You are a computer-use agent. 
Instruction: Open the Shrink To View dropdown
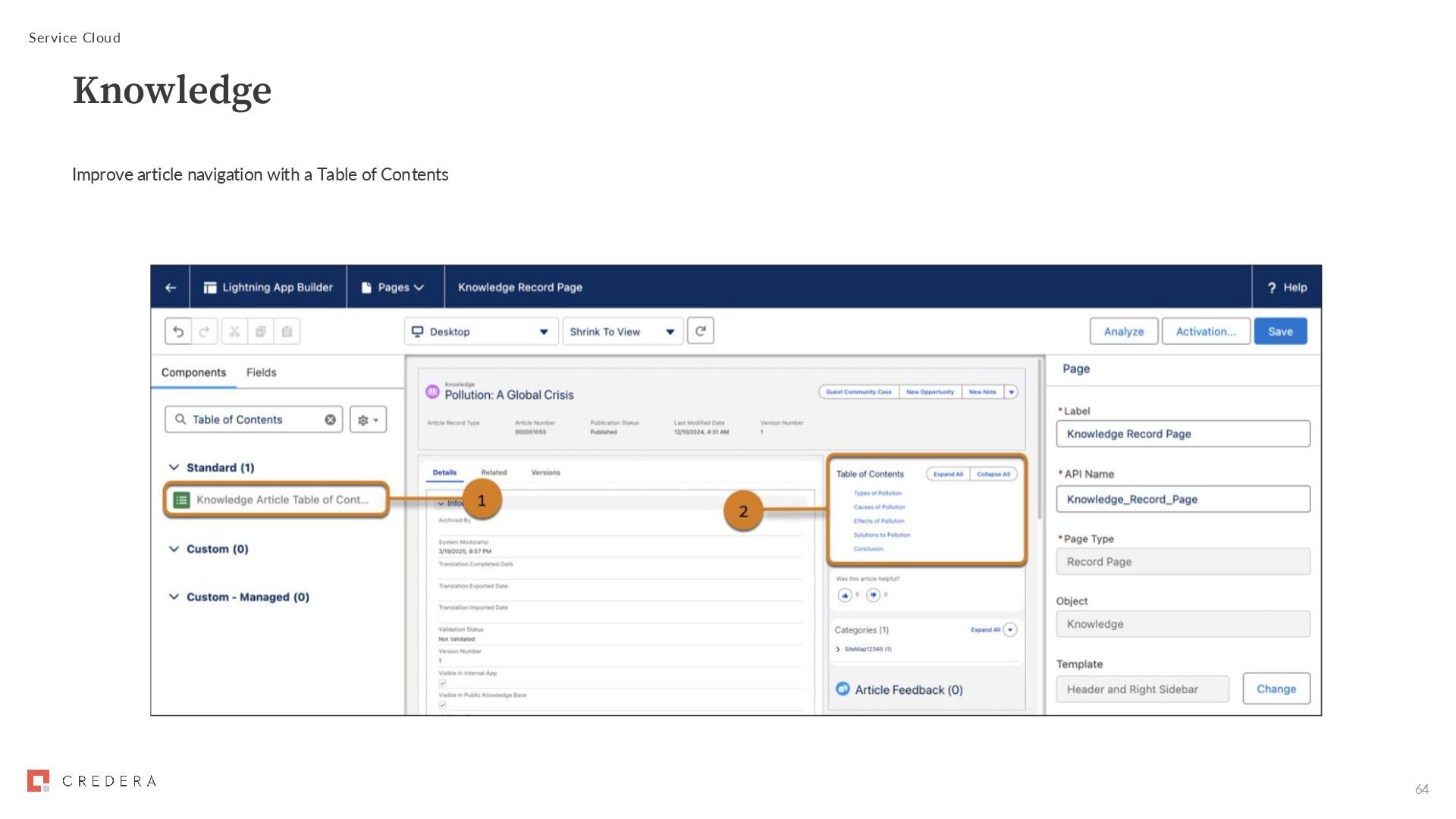pos(622,331)
